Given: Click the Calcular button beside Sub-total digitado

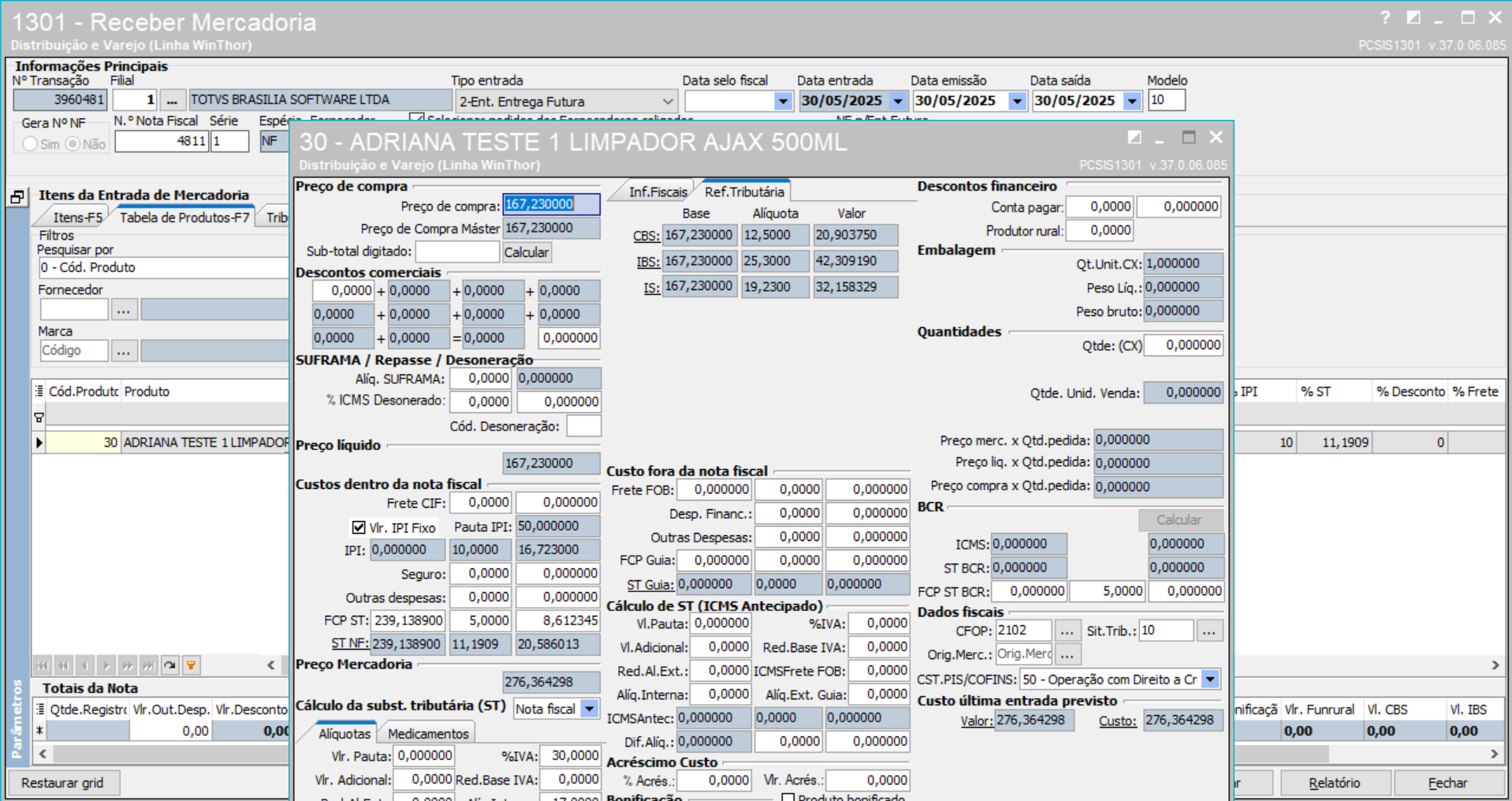Looking at the screenshot, I should [526, 252].
